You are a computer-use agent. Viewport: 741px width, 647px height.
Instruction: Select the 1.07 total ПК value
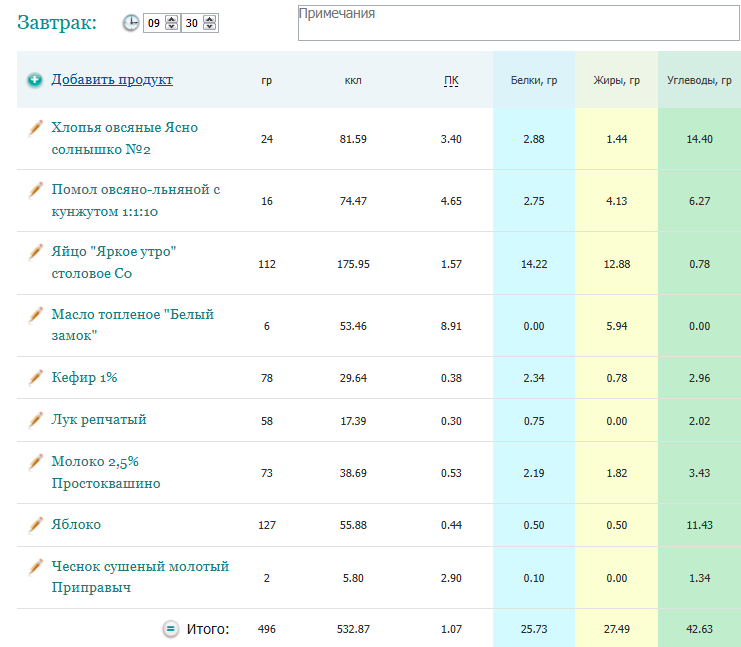(451, 629)
